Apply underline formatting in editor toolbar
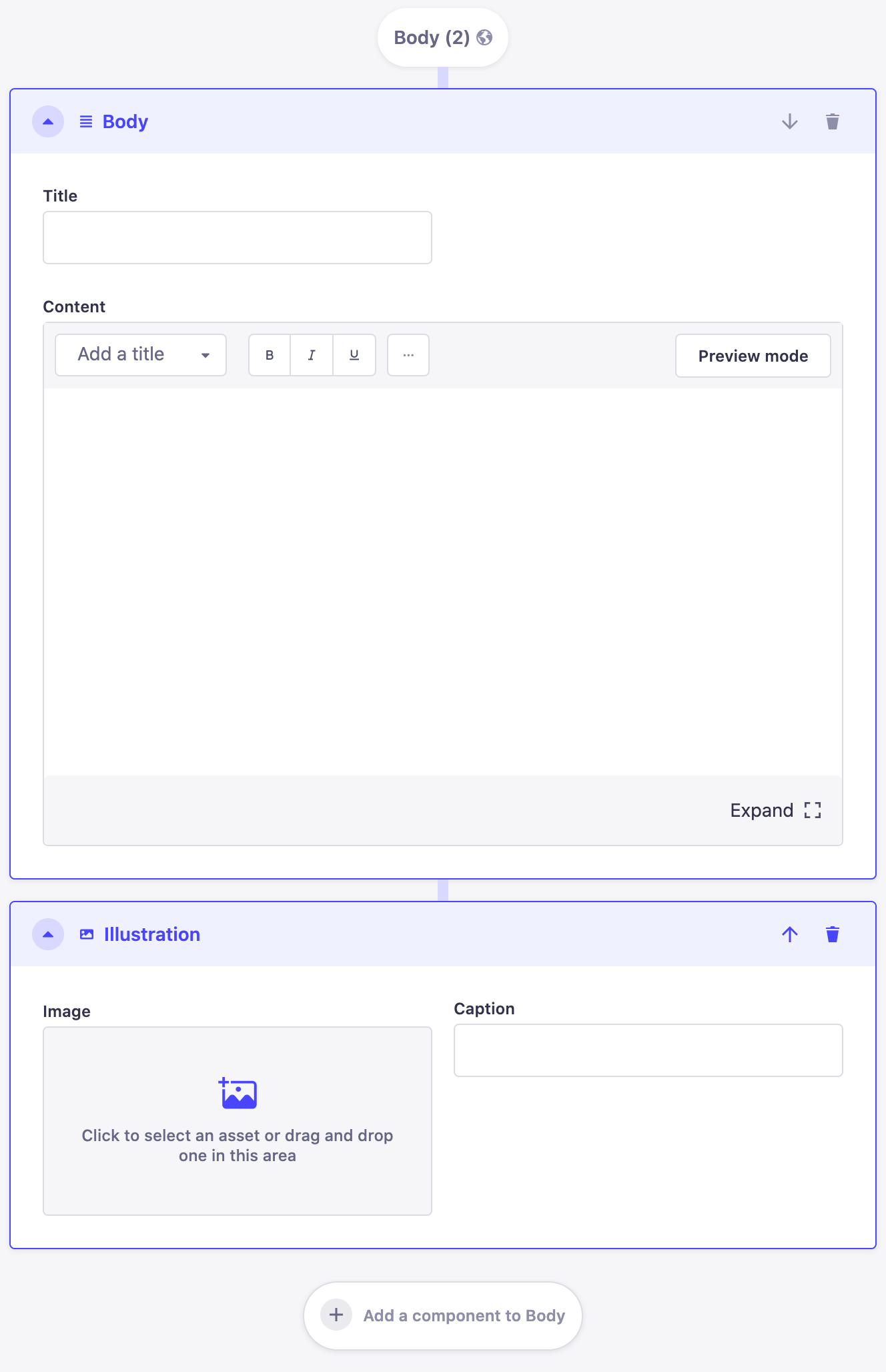 (x=354, y=355)
